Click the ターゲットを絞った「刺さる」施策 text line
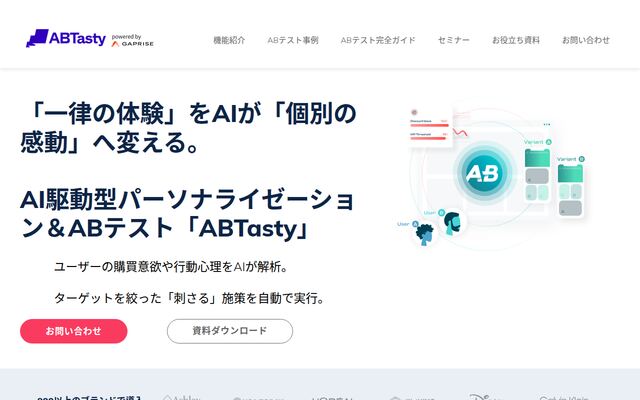Screen dimensions: 640x400 190,298
